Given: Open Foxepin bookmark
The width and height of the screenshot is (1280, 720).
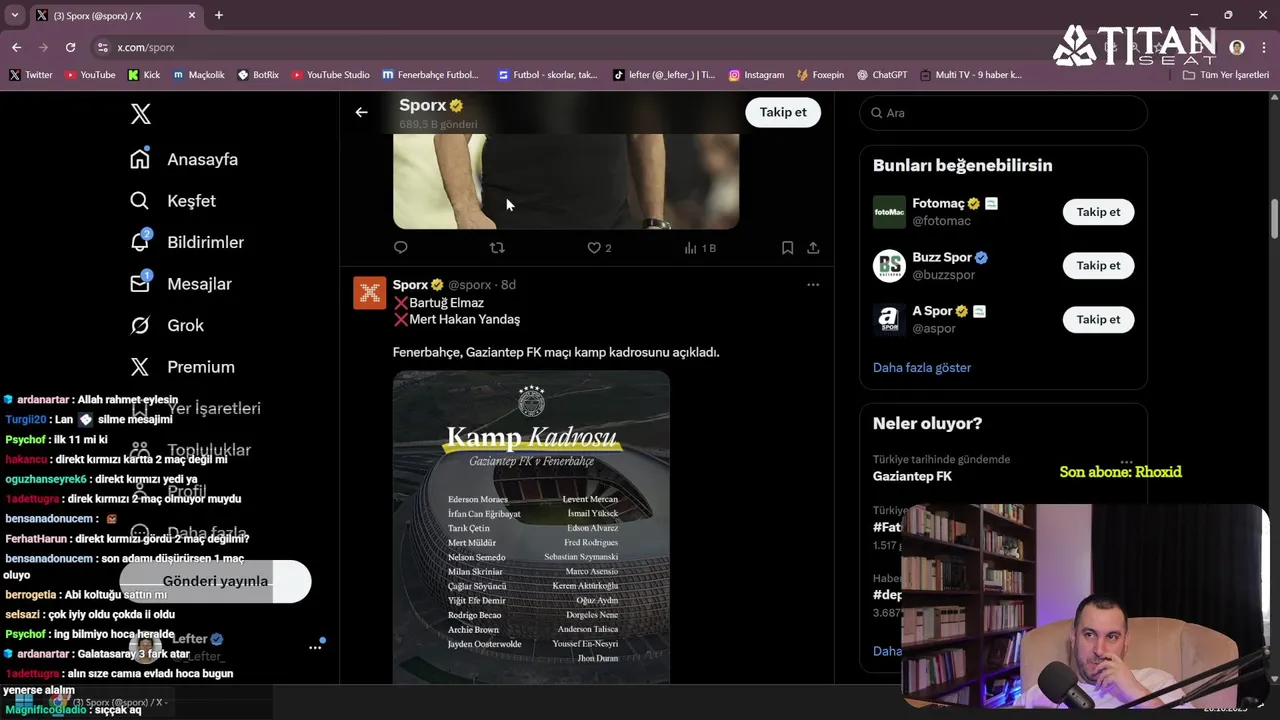Looking at the screenshot, I should [x=821, y=75].
